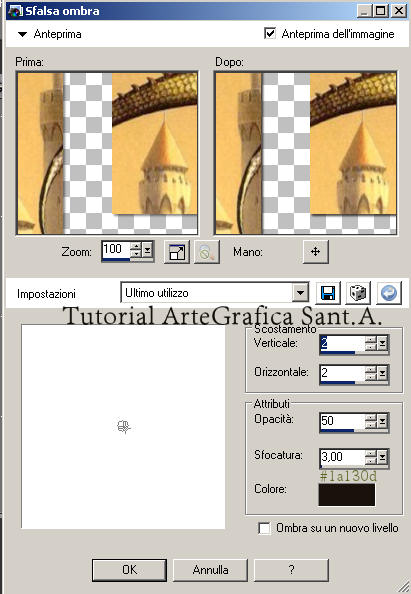The image size is (411, 594).
Task: Click the save preset floppy disk icon
Action: [328, 293]
